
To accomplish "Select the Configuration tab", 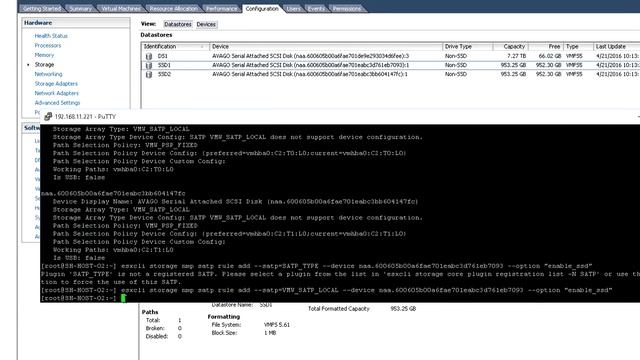I will (x=262, y=9).
